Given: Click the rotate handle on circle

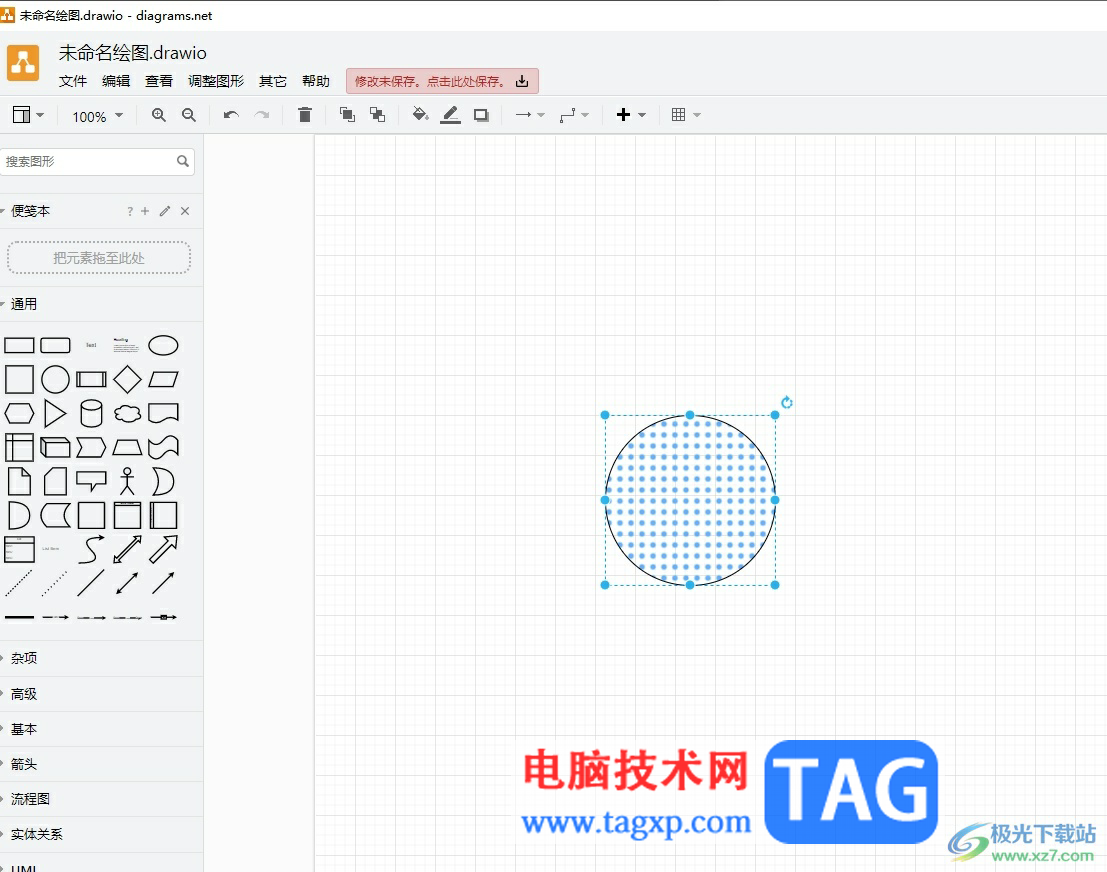Looking at the screenshot, I should pyautogui.click(x=786, y=402).
